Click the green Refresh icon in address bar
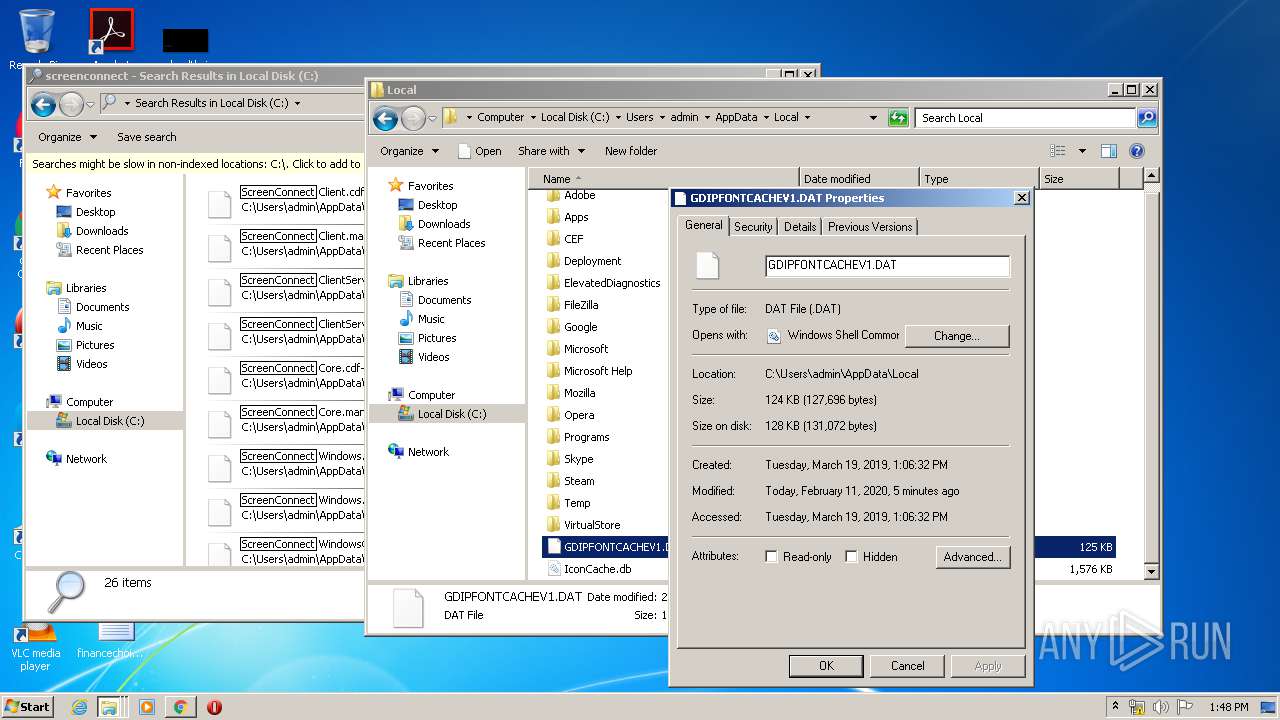Screen dimensions: 1280x720 (898, 117)
